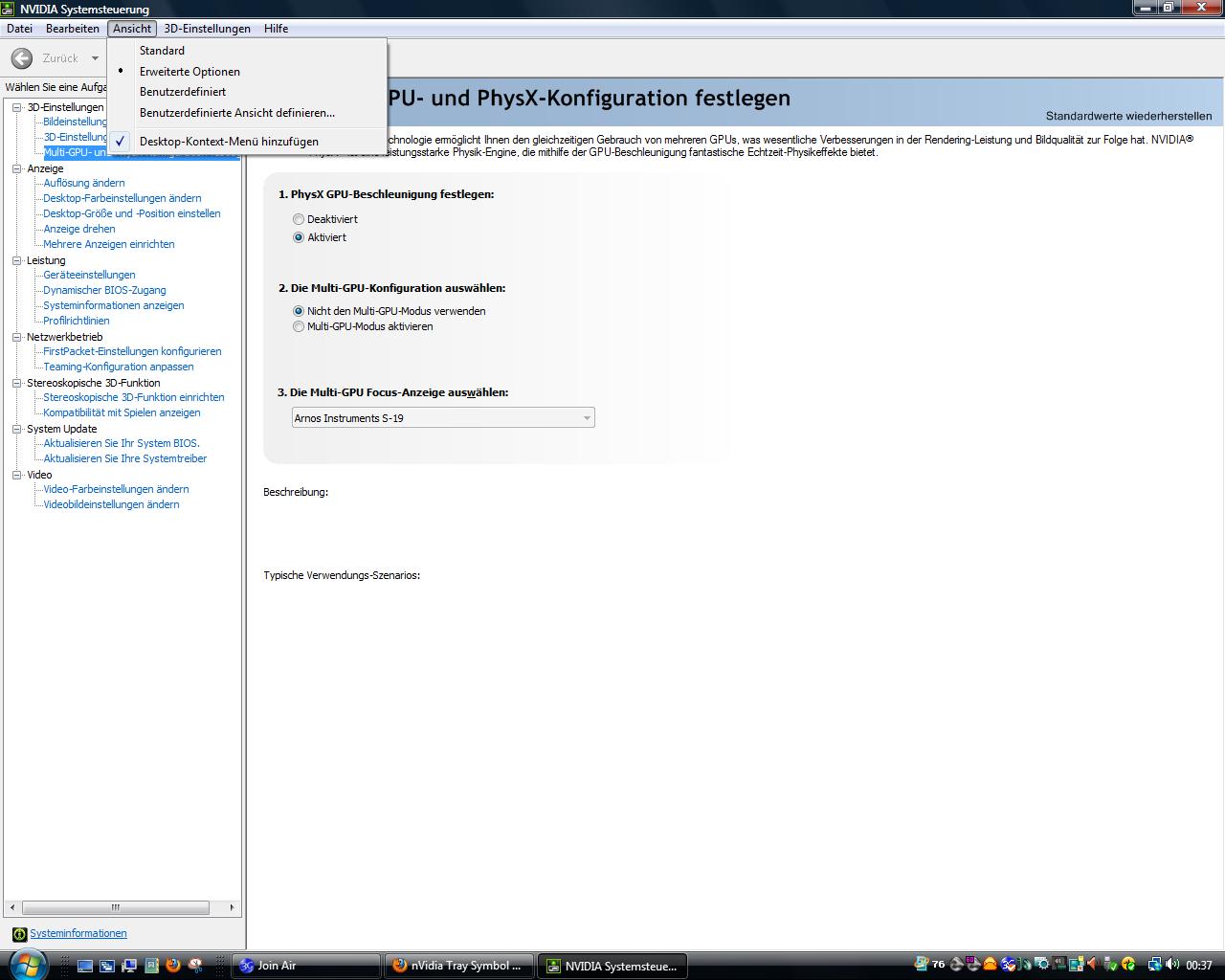1225x980 pixels.
Task: Collapse the Video tree node
Action: [17, 475]
